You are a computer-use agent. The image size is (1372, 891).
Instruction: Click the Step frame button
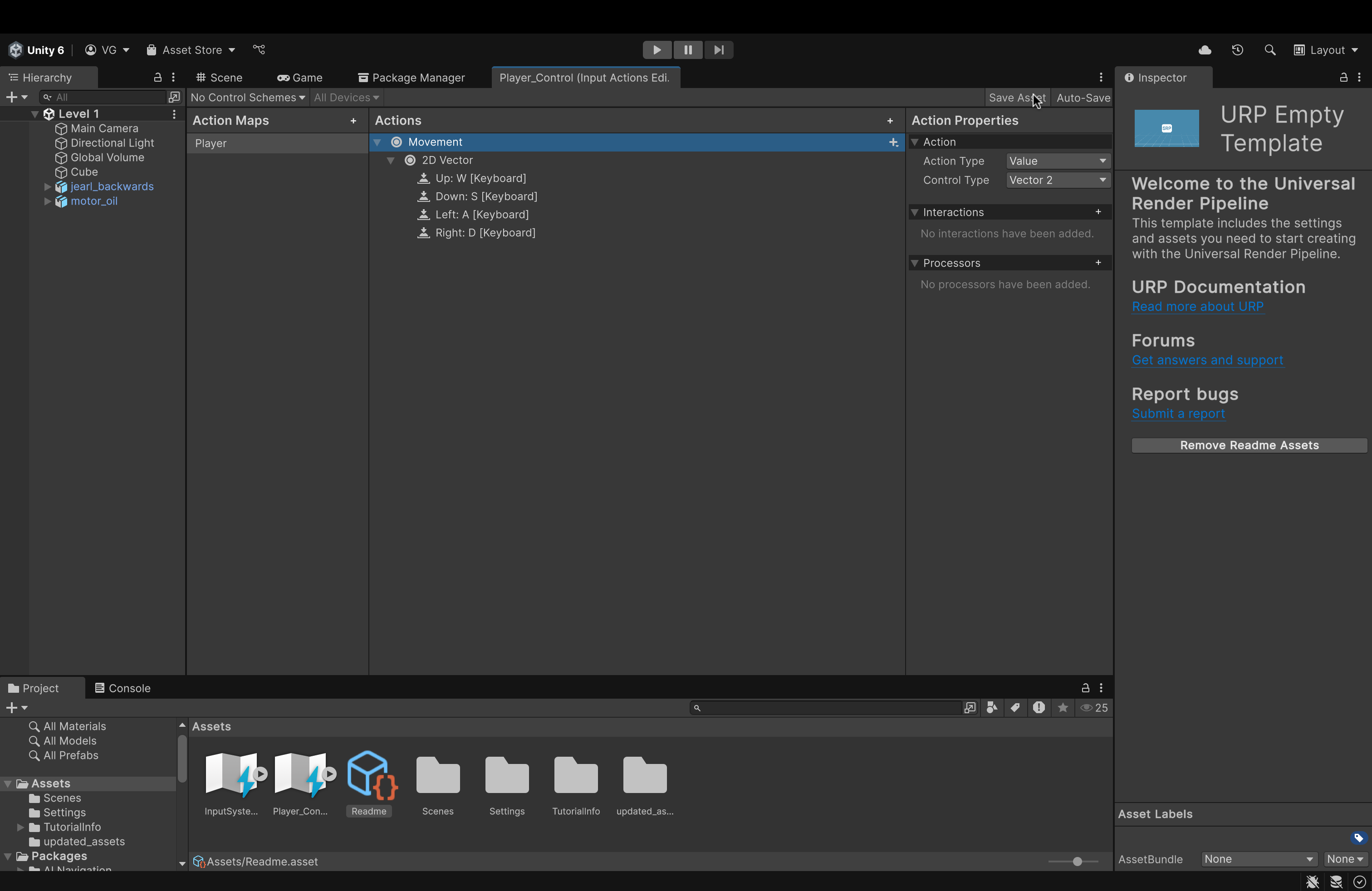click(719, 50)
